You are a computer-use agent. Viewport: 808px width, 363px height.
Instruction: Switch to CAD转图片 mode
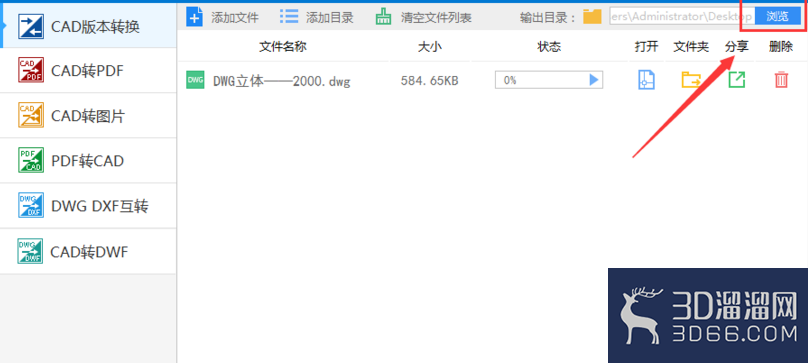coord(88,116)
